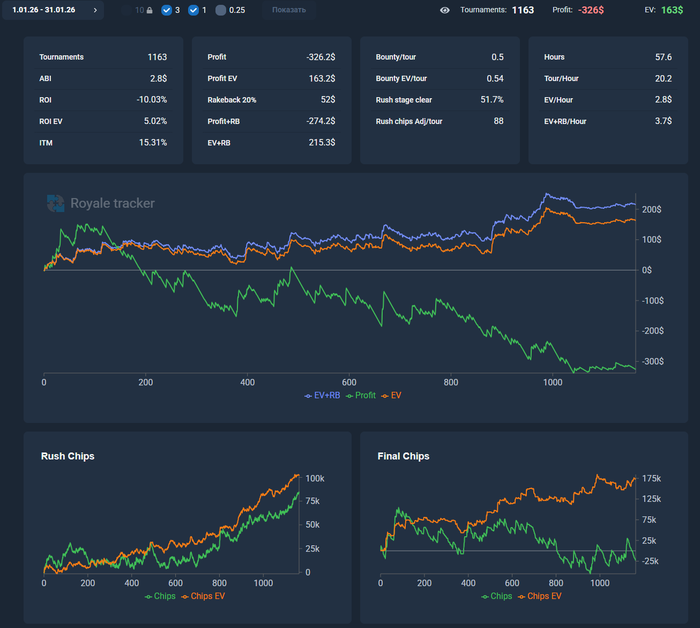Image resolution: width=700 pixels, height=628 pixels.
Task: Select the Rush Chips chart title
Action: [68, 456]
